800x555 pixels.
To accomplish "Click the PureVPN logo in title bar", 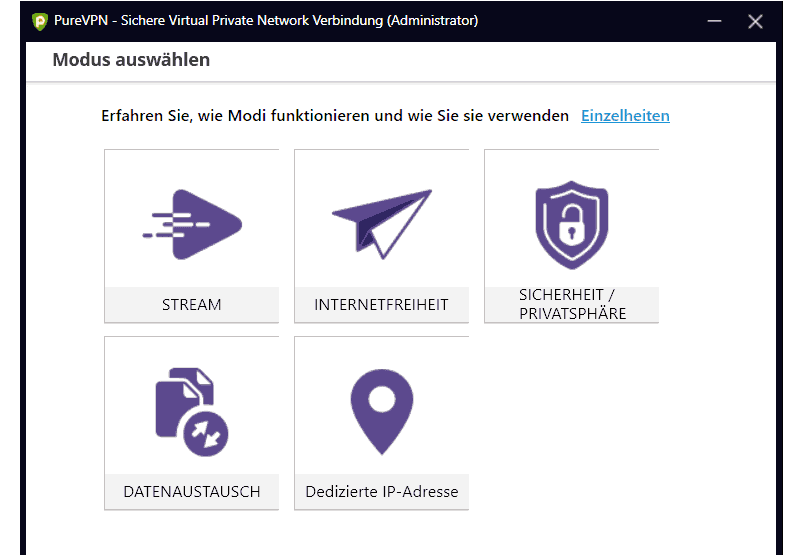I will (x=40, y=20).
